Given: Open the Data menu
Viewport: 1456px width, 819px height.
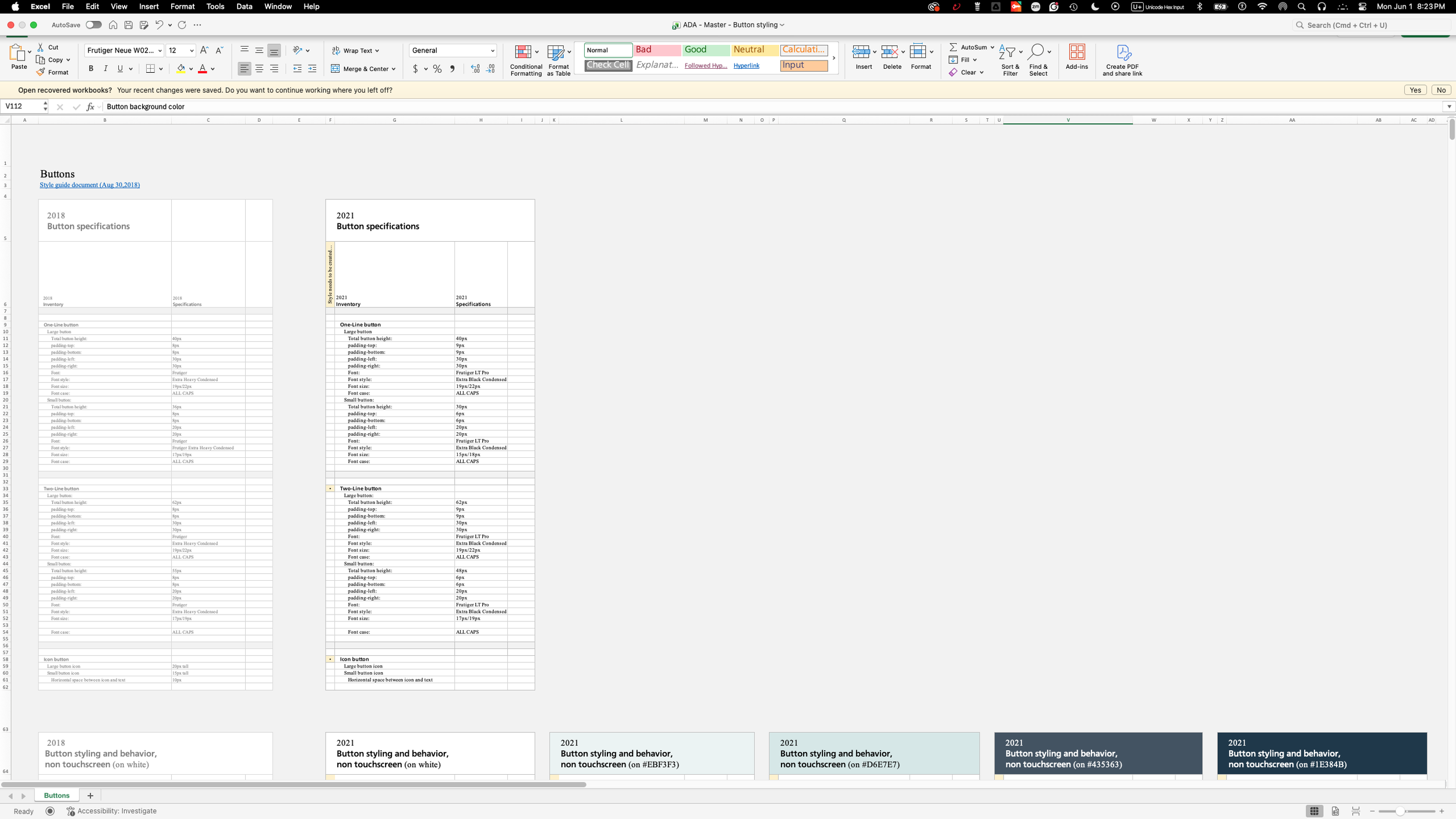Looking at the screenshot, I should [x=244, y=6].
